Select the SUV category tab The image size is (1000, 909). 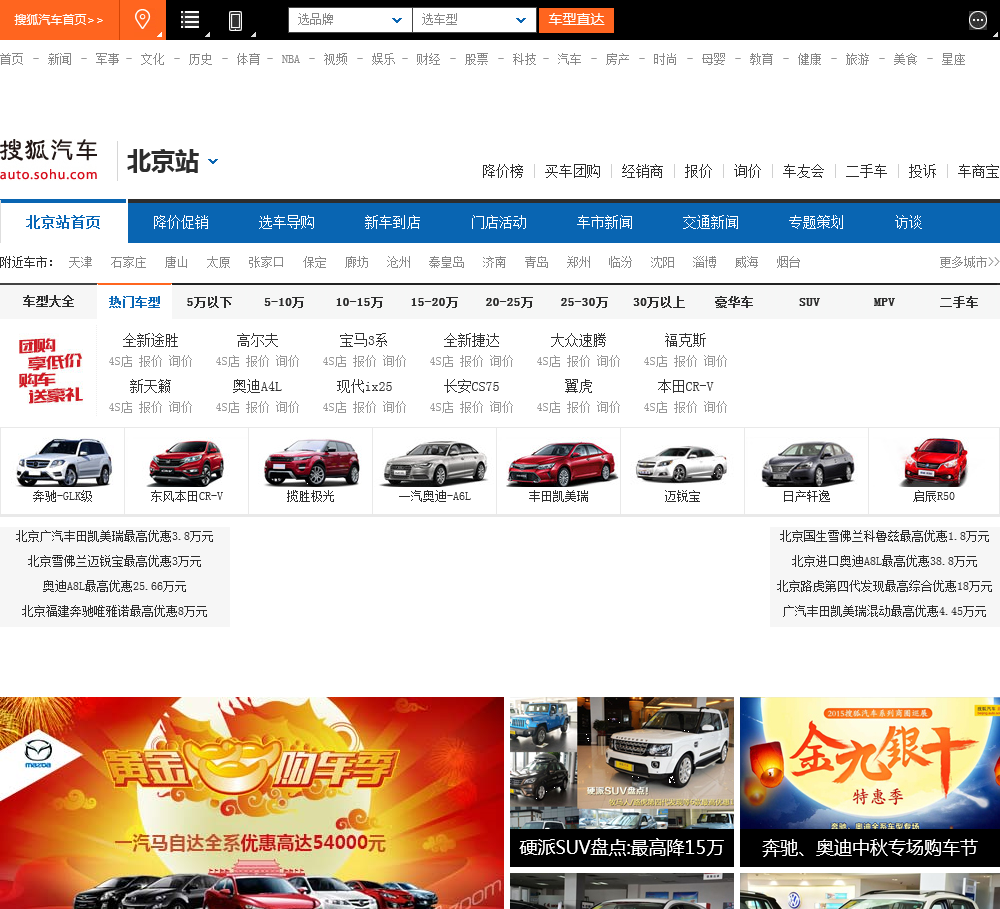click(809, 302)
